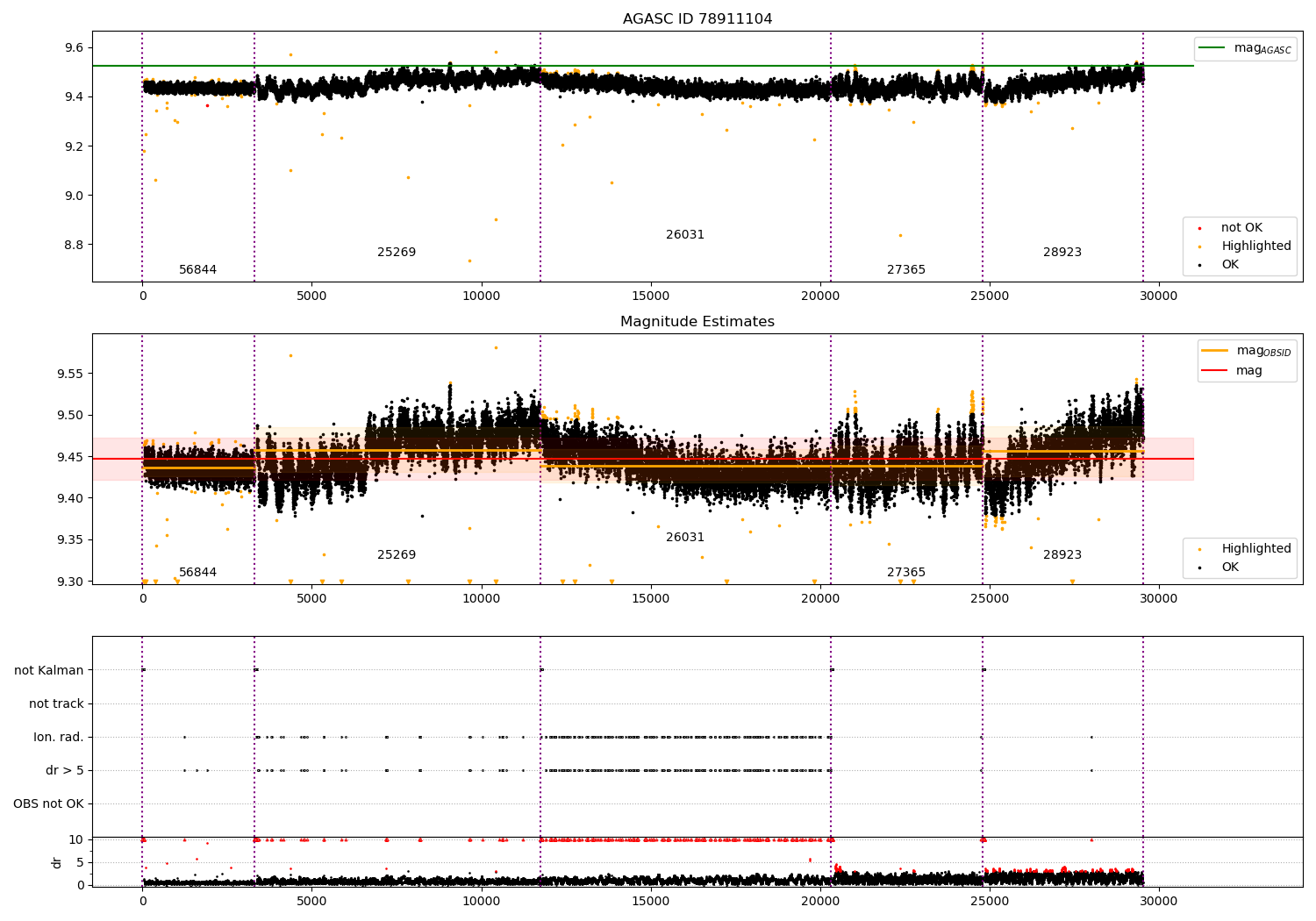Click the 9.35 y-axis tick label

click(70, 540)
